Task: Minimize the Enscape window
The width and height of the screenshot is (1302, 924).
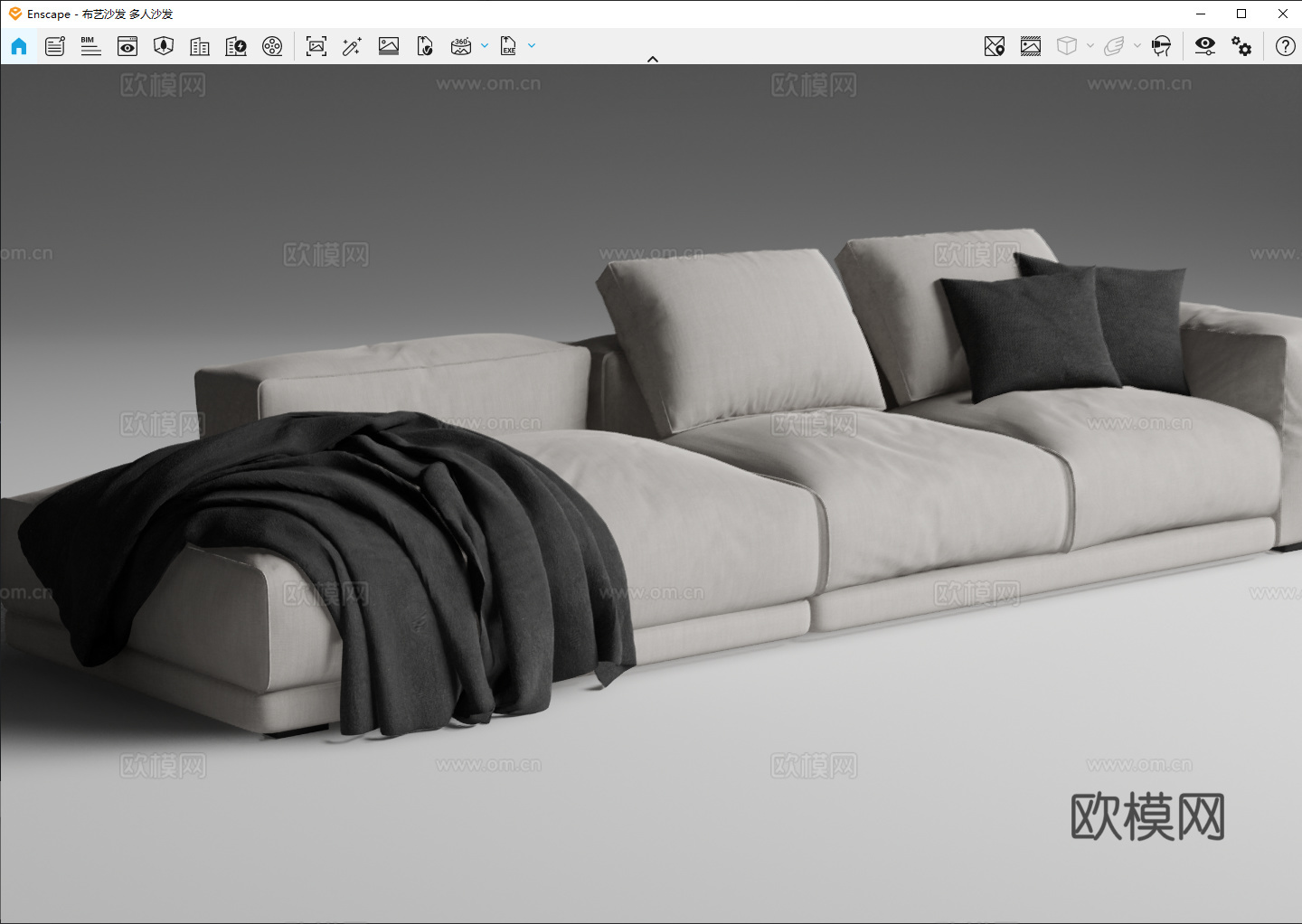Action: (1201, 14)
